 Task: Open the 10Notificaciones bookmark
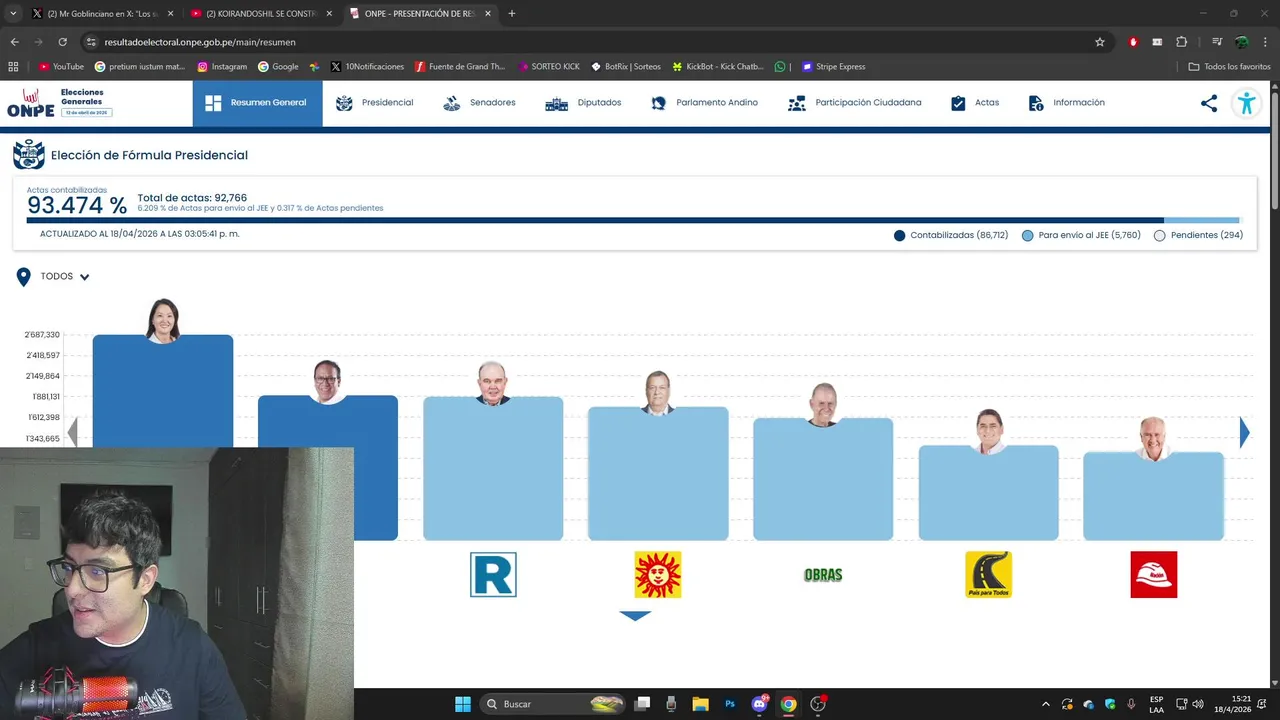pyautogui.click(x=367, y=67)
